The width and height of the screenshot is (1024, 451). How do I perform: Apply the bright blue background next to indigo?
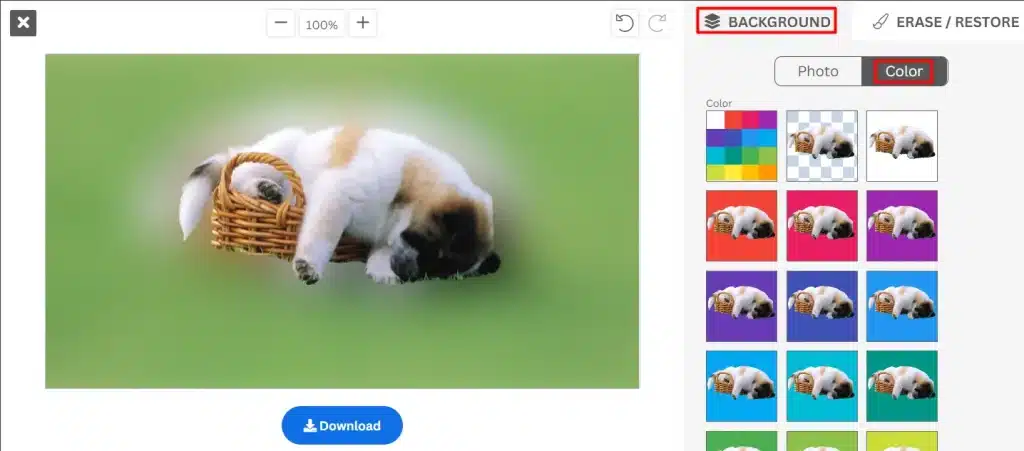pyautogui.click(x=902, y=306)
